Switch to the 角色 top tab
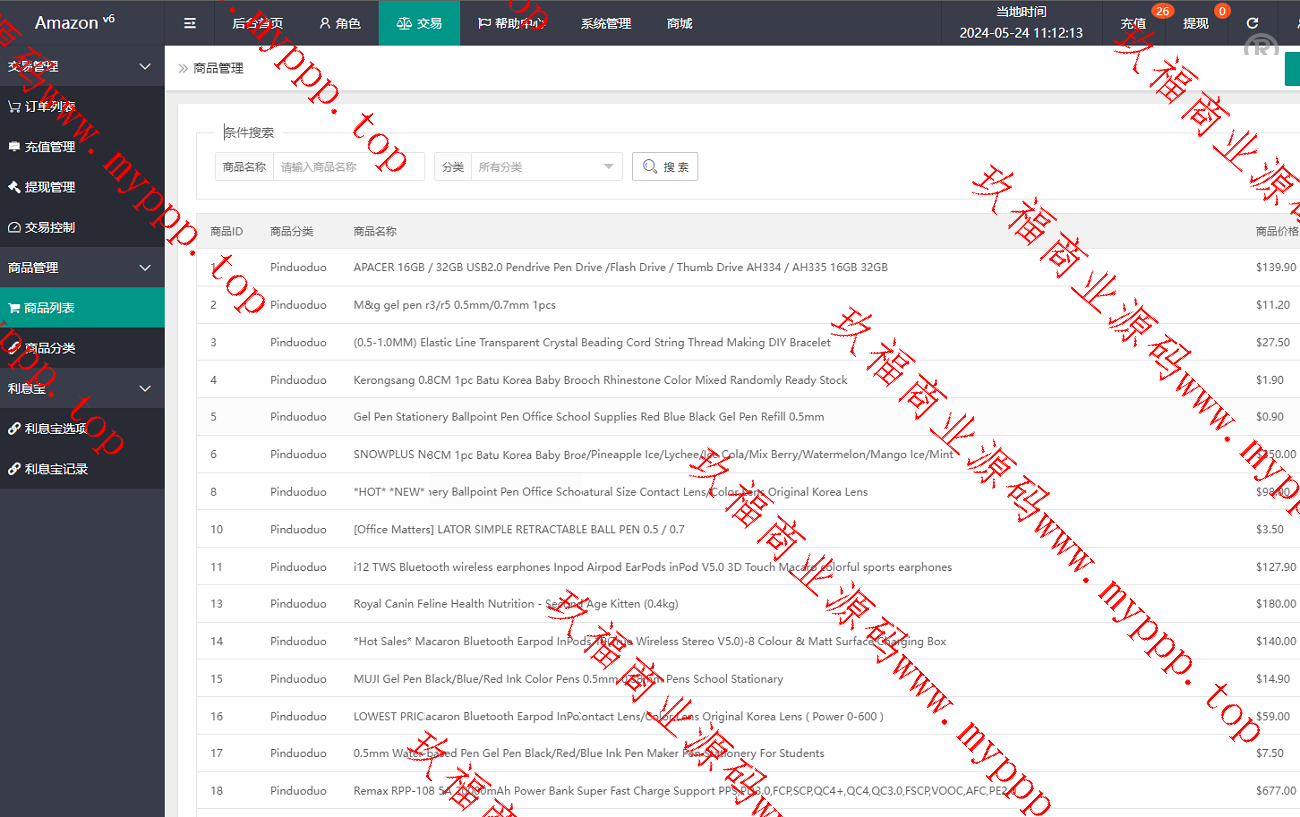The image size is (1300, 817). pos(340,23)
